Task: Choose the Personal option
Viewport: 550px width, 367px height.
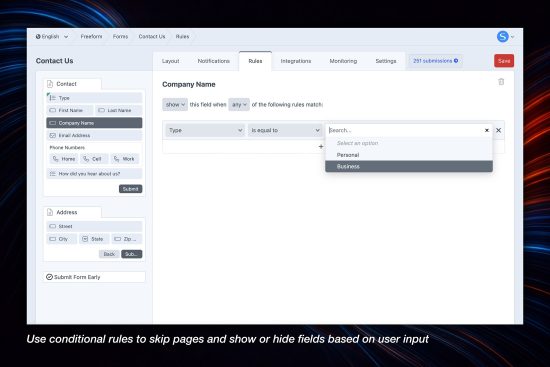Action: point(409,155)
